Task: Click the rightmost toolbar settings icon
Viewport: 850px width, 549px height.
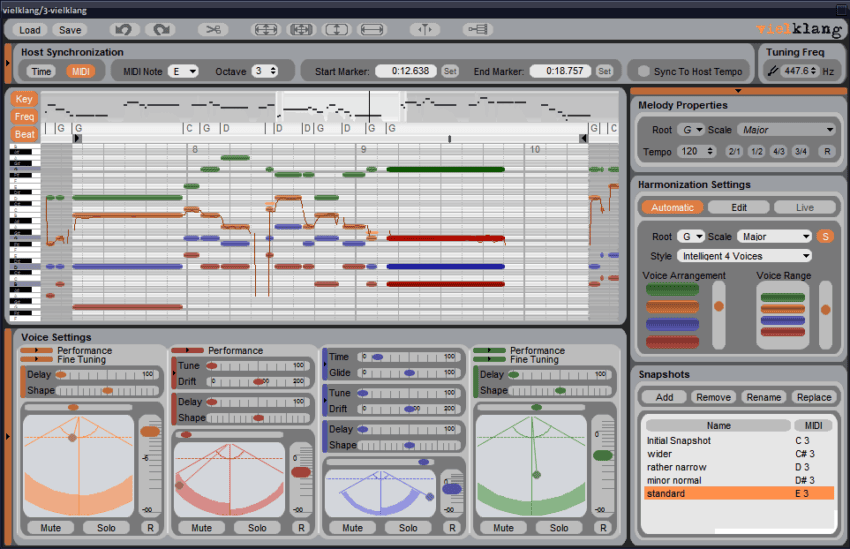Action: [x=477, y=30]
